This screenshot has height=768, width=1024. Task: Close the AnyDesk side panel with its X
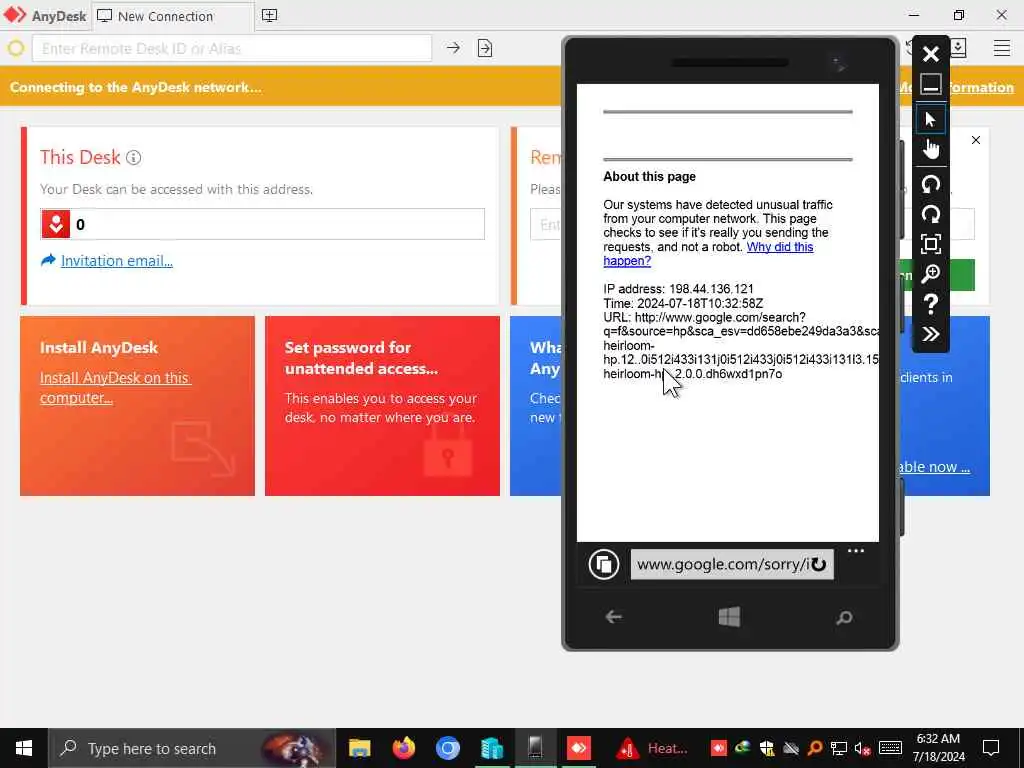click(x=976, y=140)
